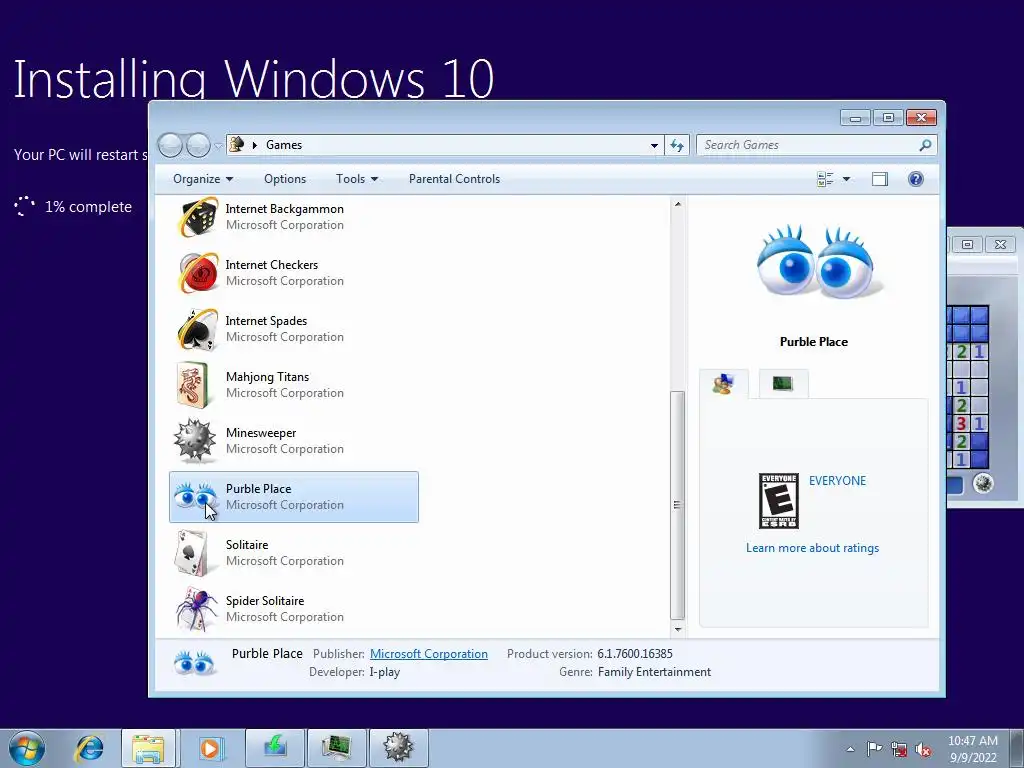The height and width of the screenshot is (768, 1024).
Task: Click the Mahjong Titans title text
Action: (x=267, y=377)
